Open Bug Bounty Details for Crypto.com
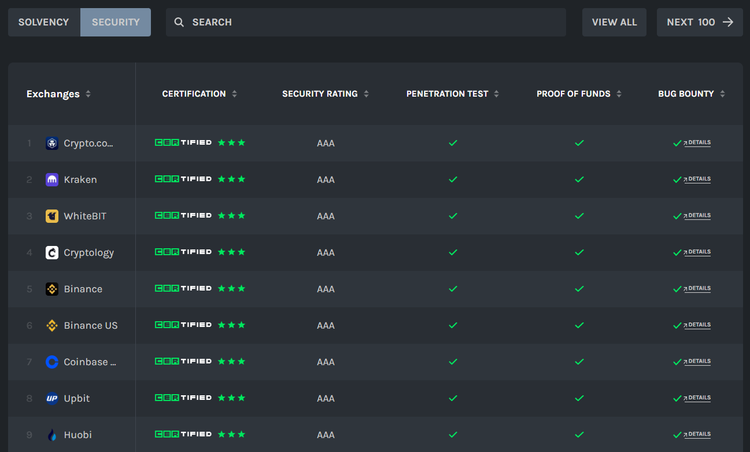Screen dimensions: 750x452 697,143
